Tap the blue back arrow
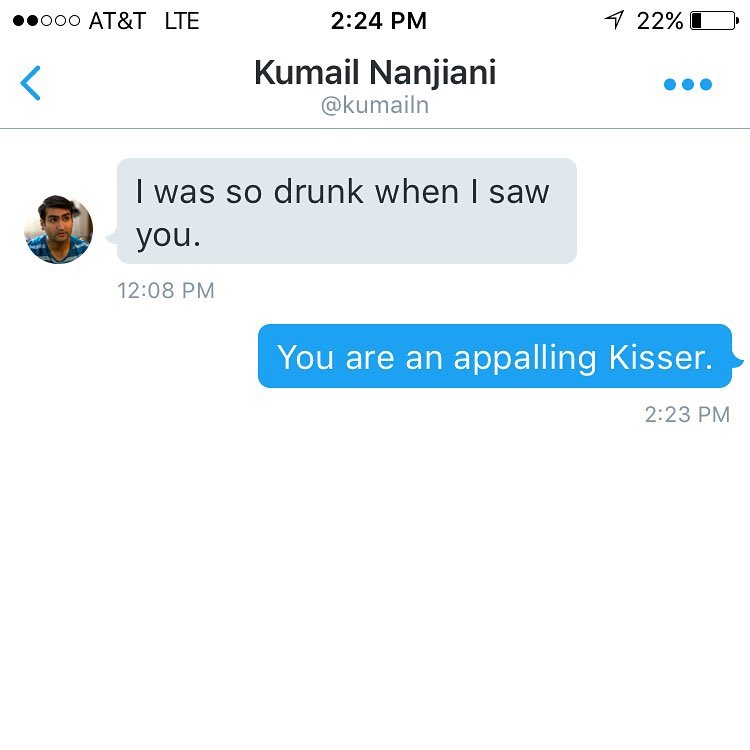This screenshot has height=750, width=750. [x=31, y=82]
